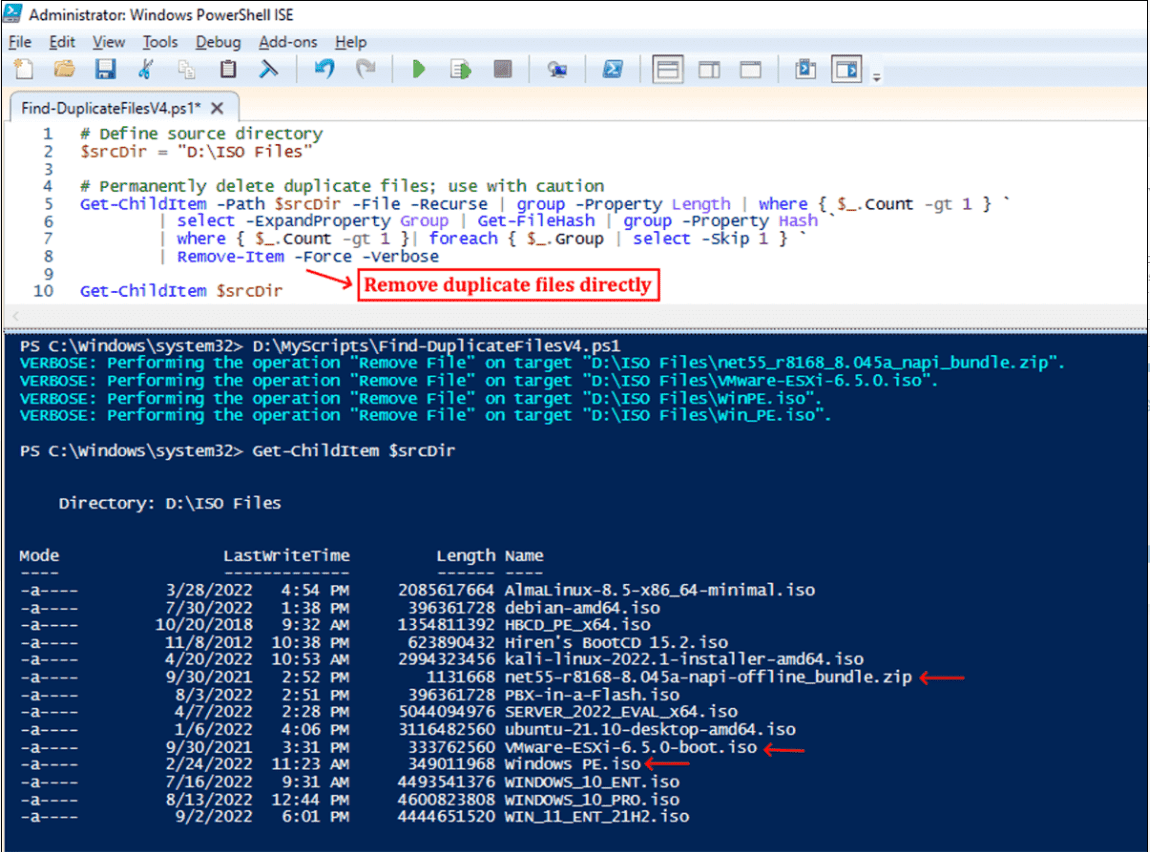Launch PowerShell.exe from the toolbar
The height and width of the screenshot is (852, 1150).
[613, 69]
